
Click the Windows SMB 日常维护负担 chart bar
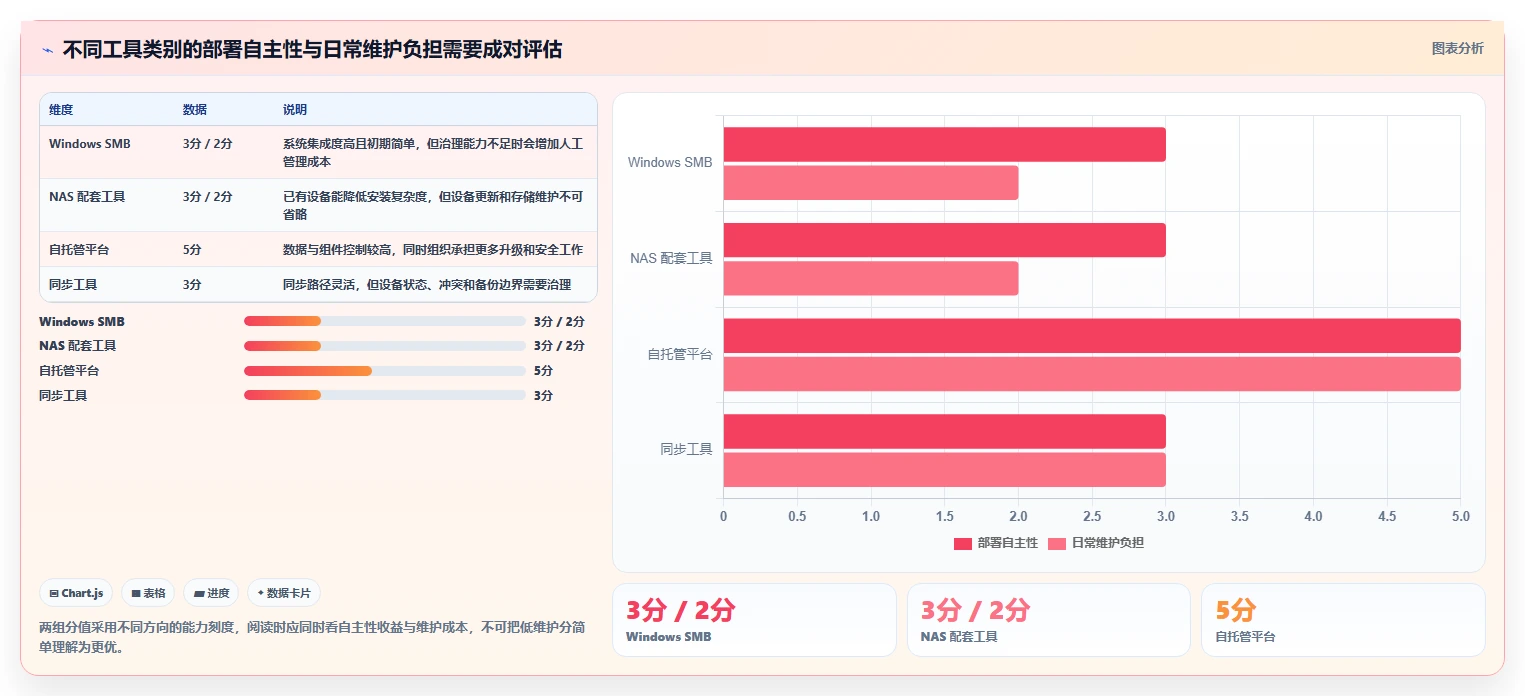pos(870,183)
